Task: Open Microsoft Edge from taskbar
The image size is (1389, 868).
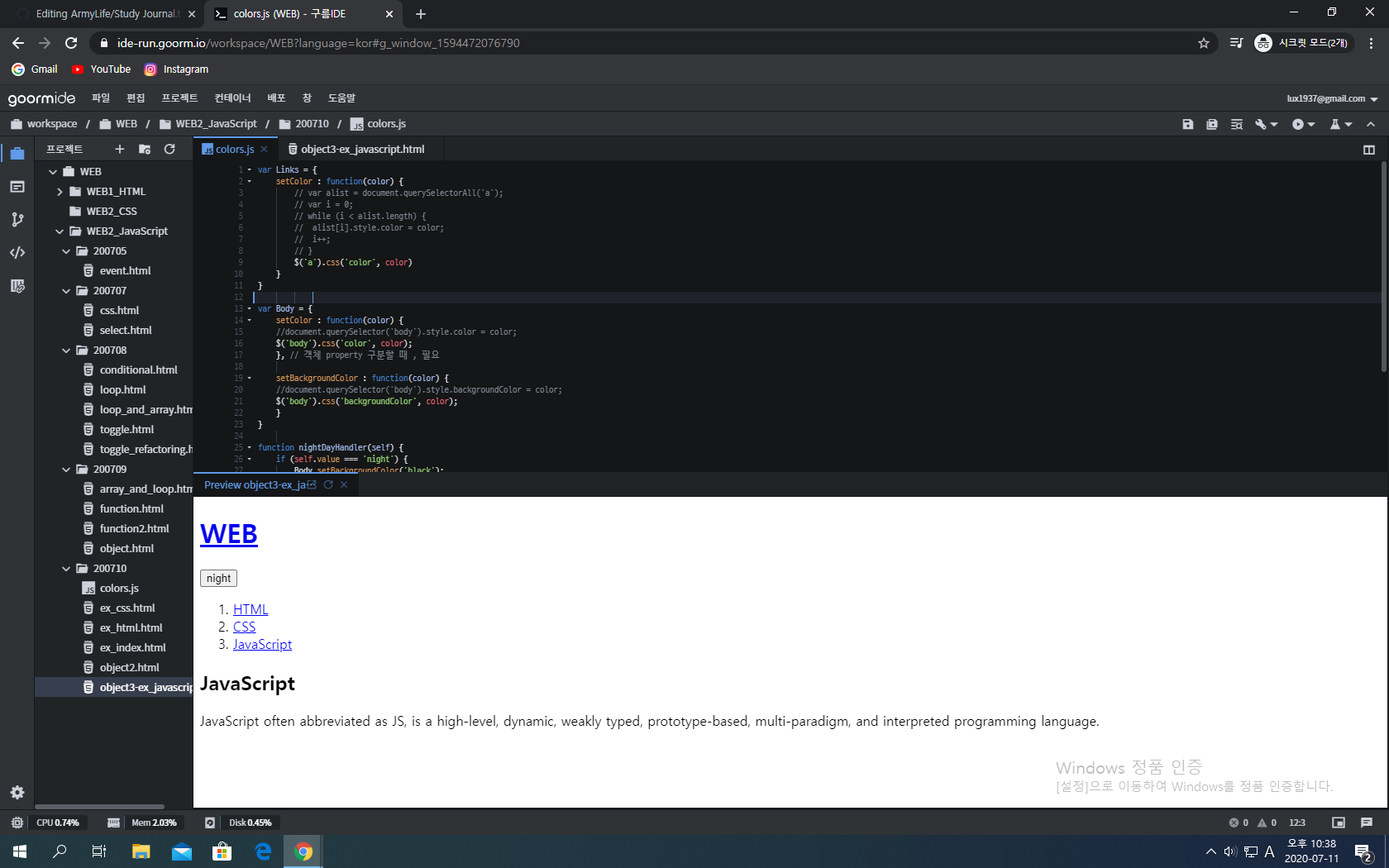Action: pos(263,851)
